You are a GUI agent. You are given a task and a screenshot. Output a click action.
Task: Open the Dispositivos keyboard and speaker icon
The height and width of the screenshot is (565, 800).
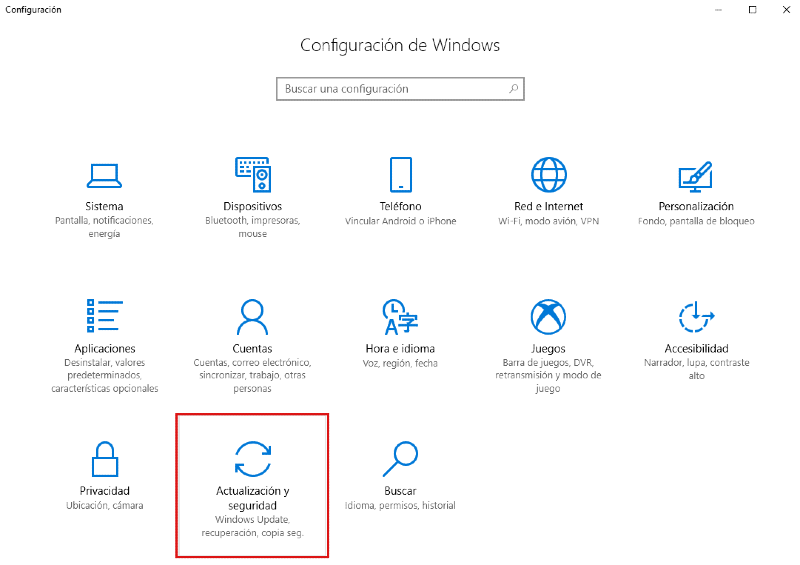pos(253,175)
